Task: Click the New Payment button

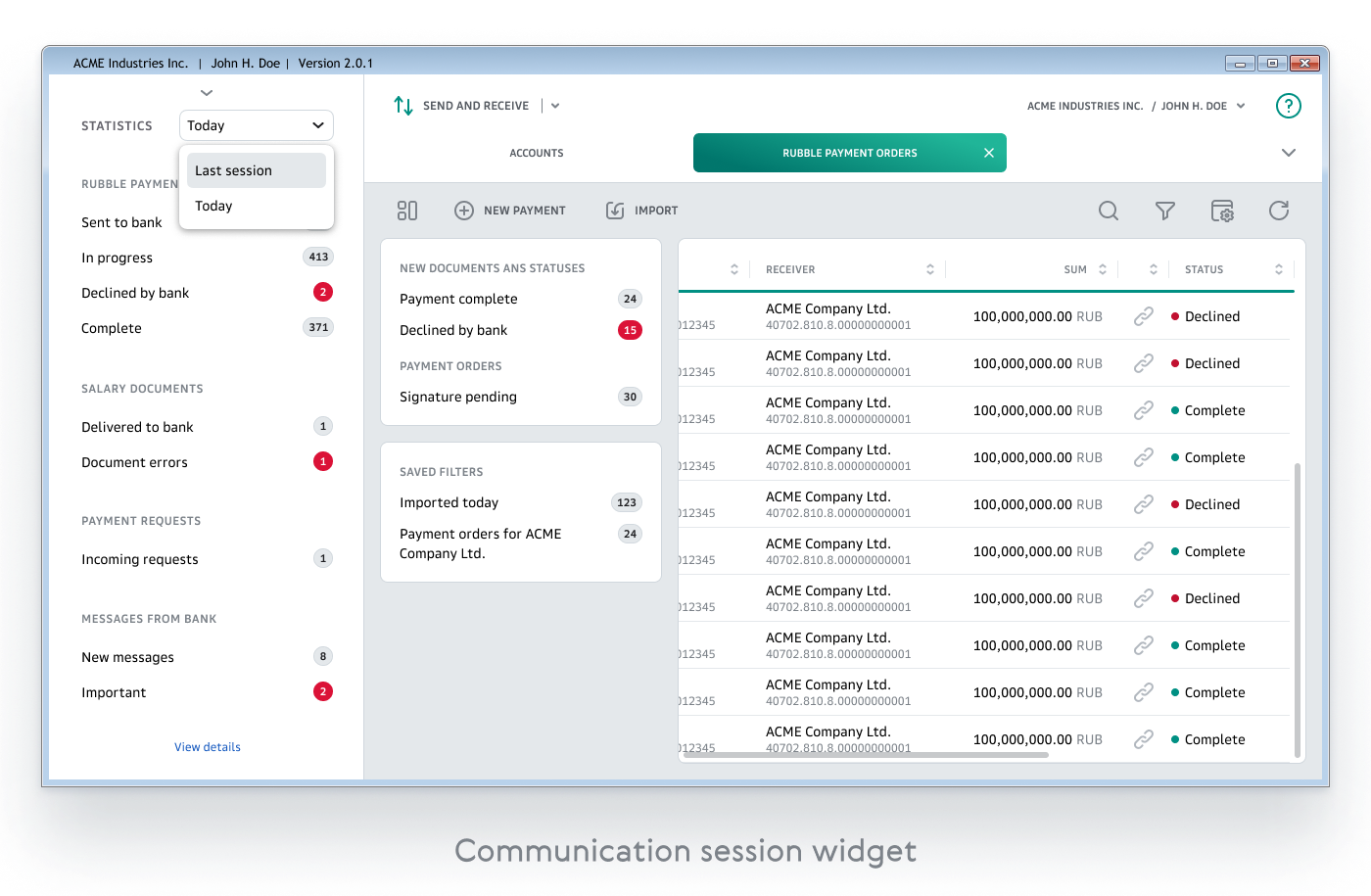Action: (x=510, y=211)
